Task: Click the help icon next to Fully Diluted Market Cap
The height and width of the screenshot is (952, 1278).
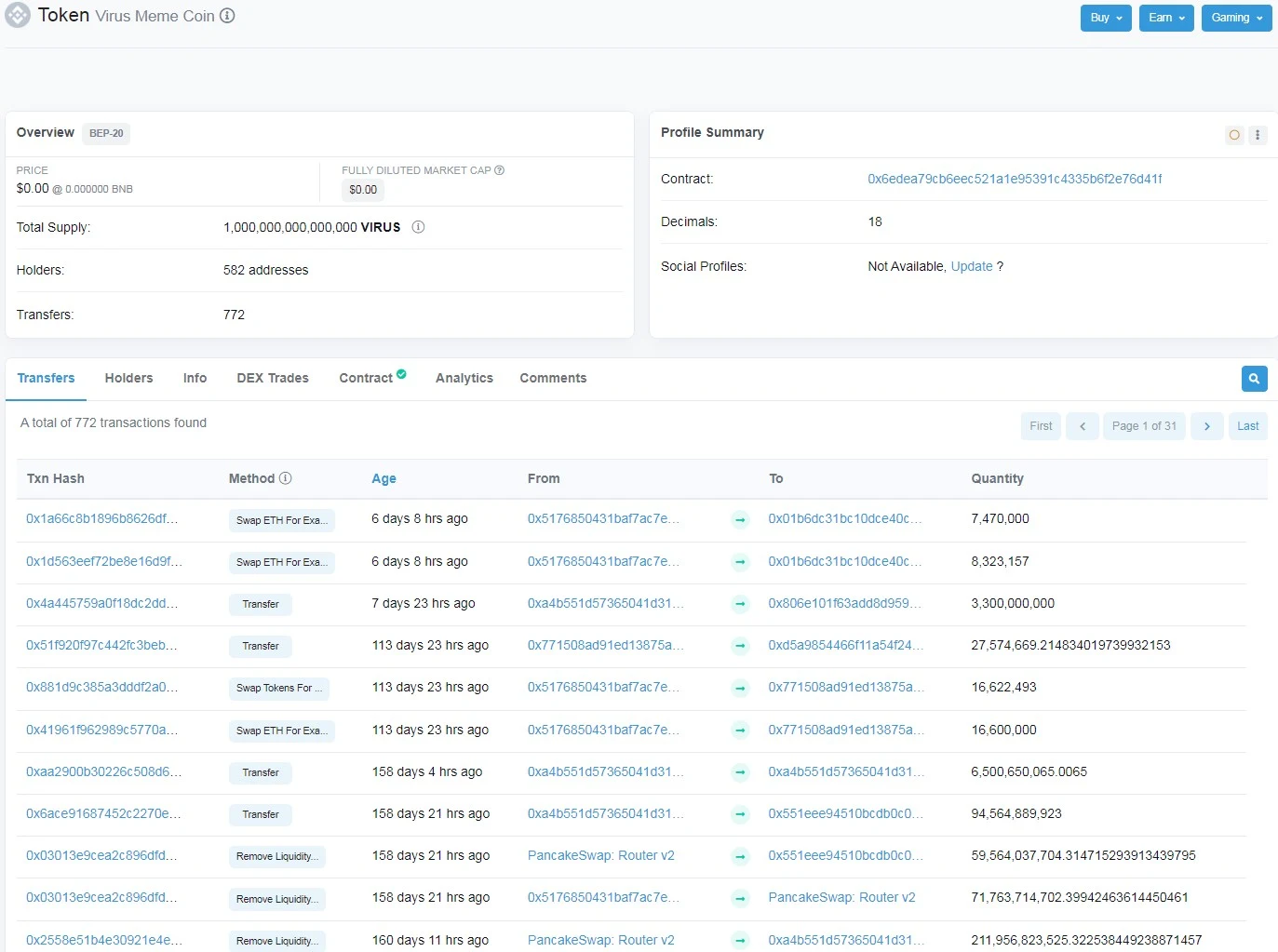Action: (x=500, y=170)
